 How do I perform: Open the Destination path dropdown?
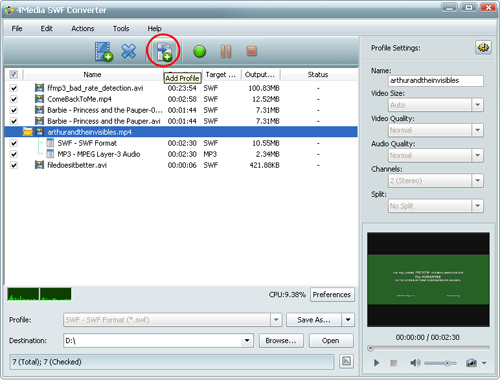tap(247, 341)
